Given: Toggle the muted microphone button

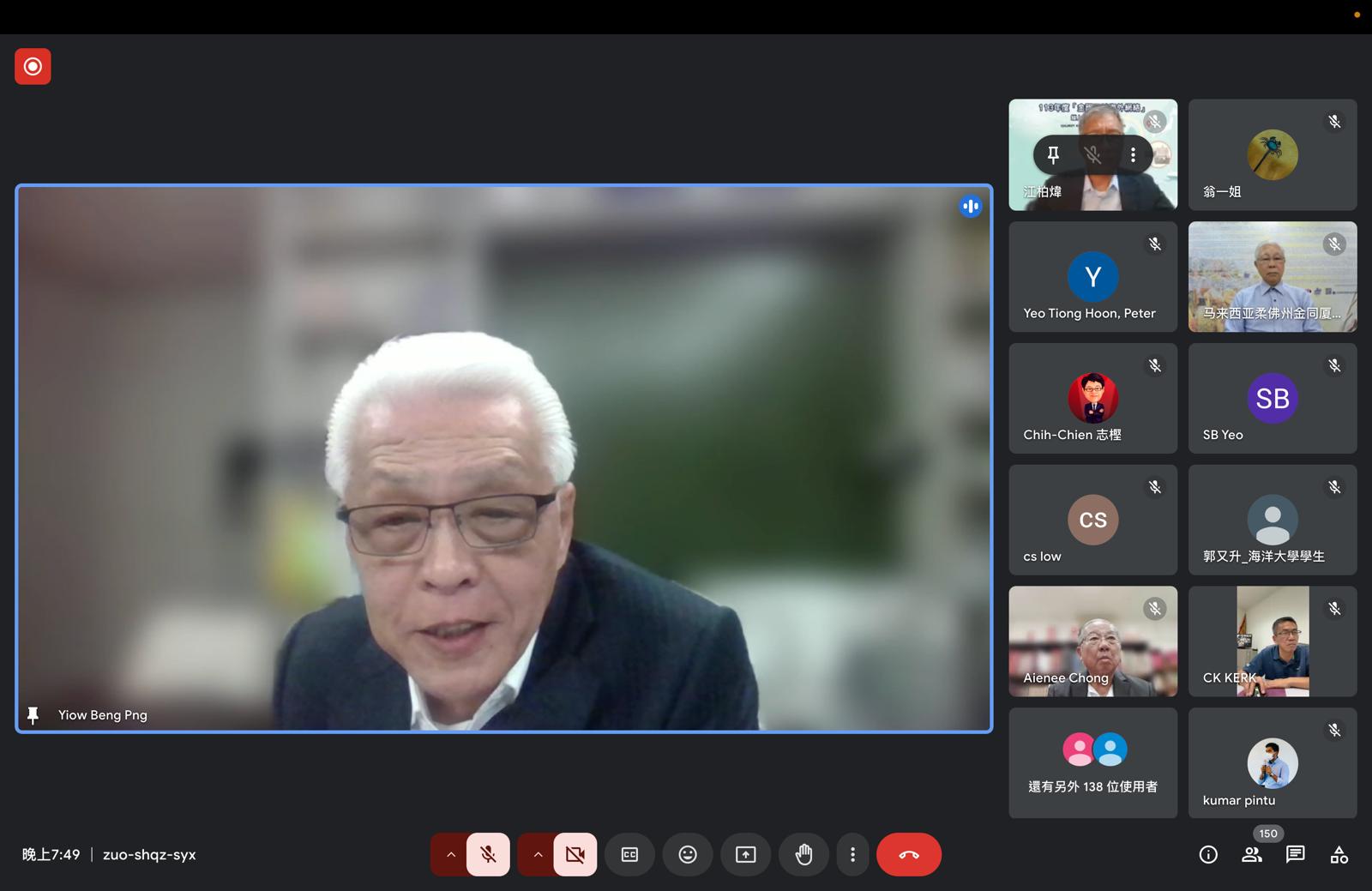Looking at the screenshot, I should [x=488, y=854].
